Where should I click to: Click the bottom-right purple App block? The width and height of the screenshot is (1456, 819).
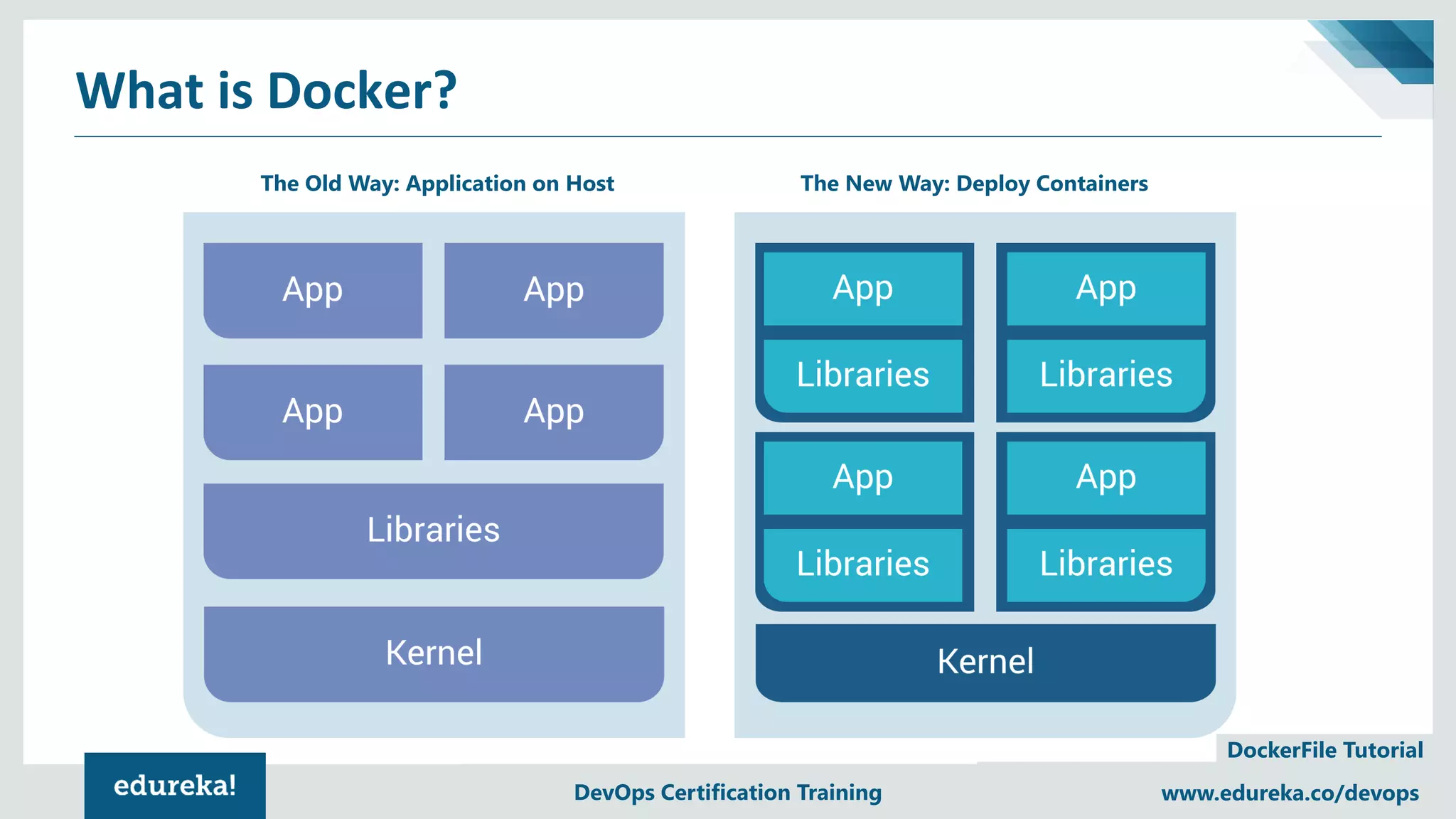click(x=554, y=412)
